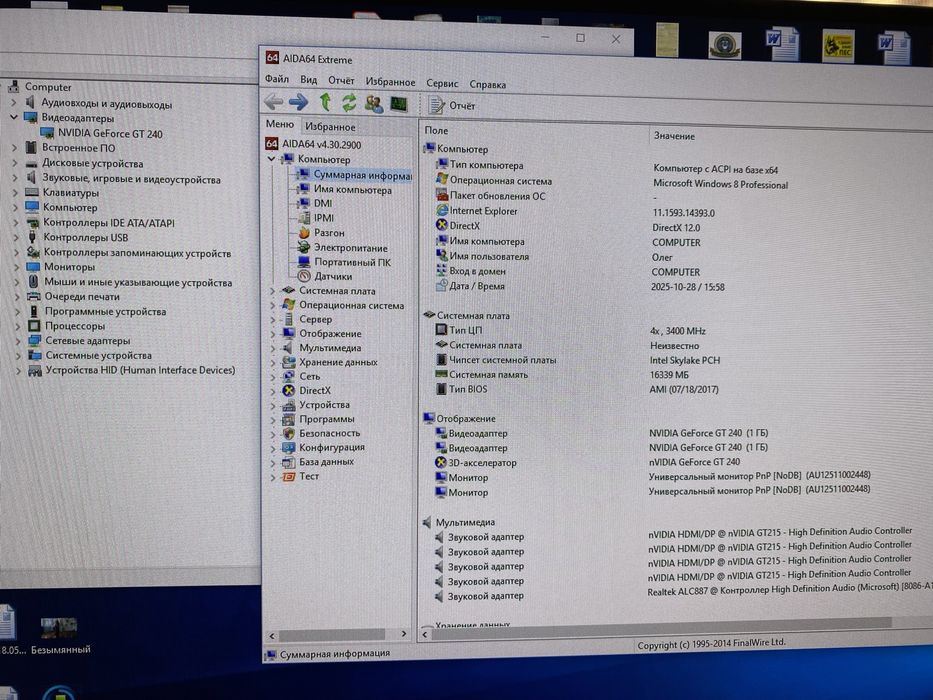Expand Операционная система tree node
The image size is (933, 700).
[x=273, y=305]
